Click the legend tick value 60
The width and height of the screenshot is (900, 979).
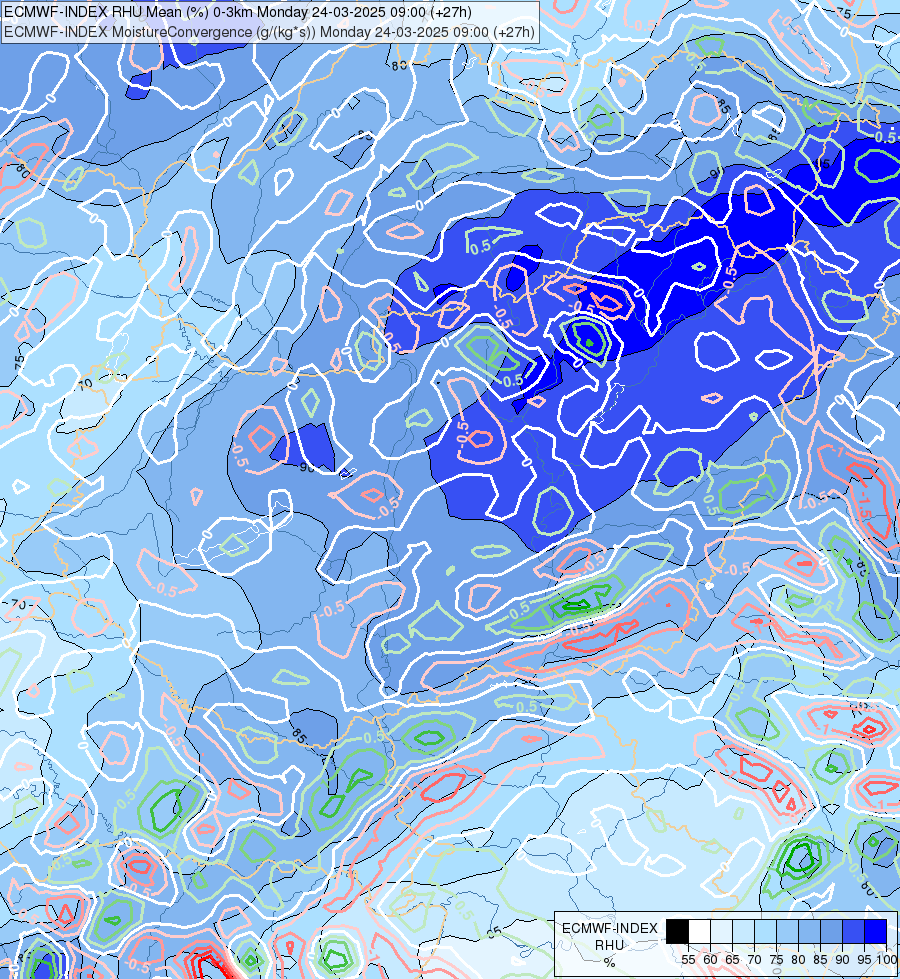click(710, 960)
